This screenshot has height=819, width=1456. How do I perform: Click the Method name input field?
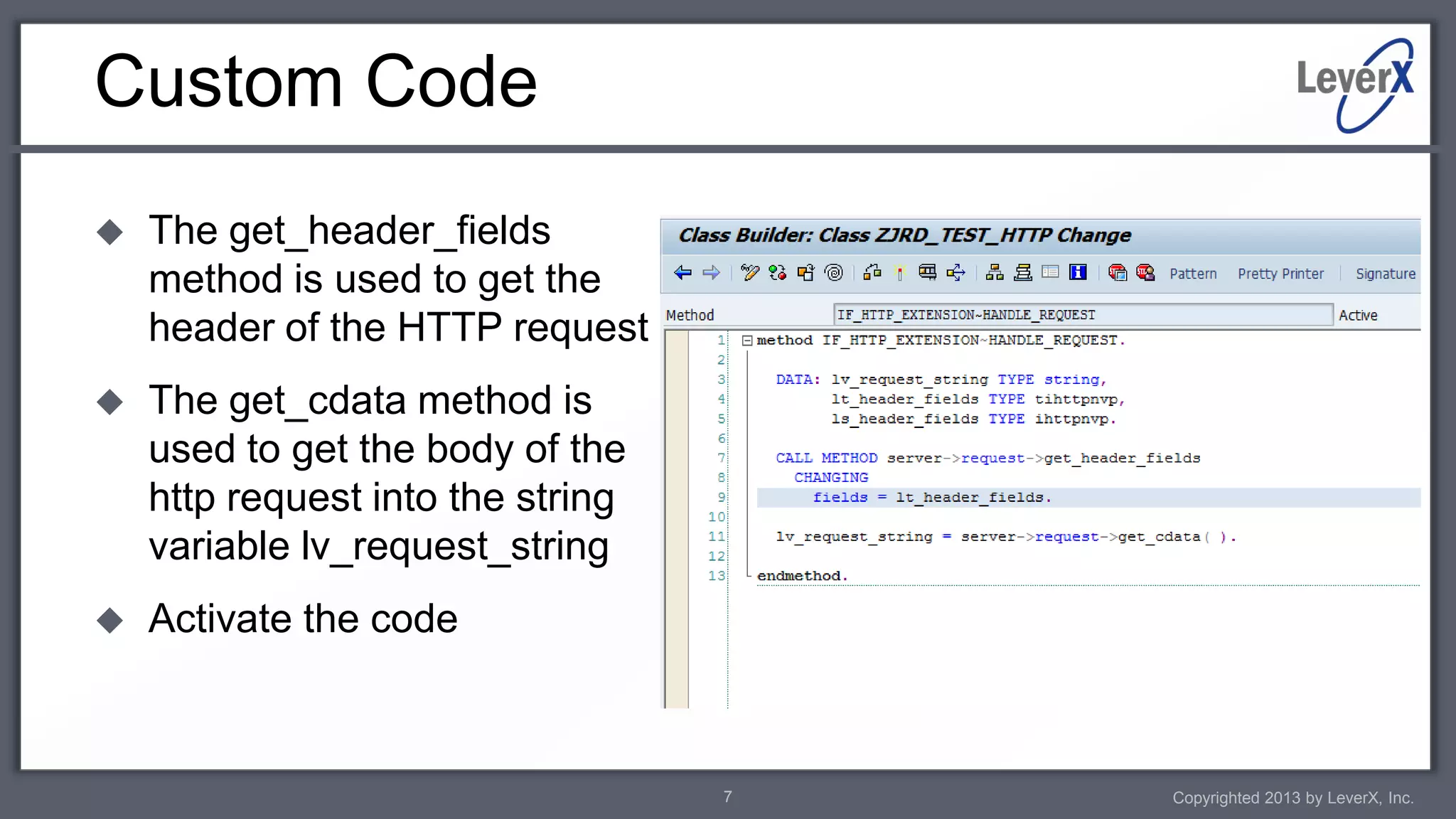1083,315
